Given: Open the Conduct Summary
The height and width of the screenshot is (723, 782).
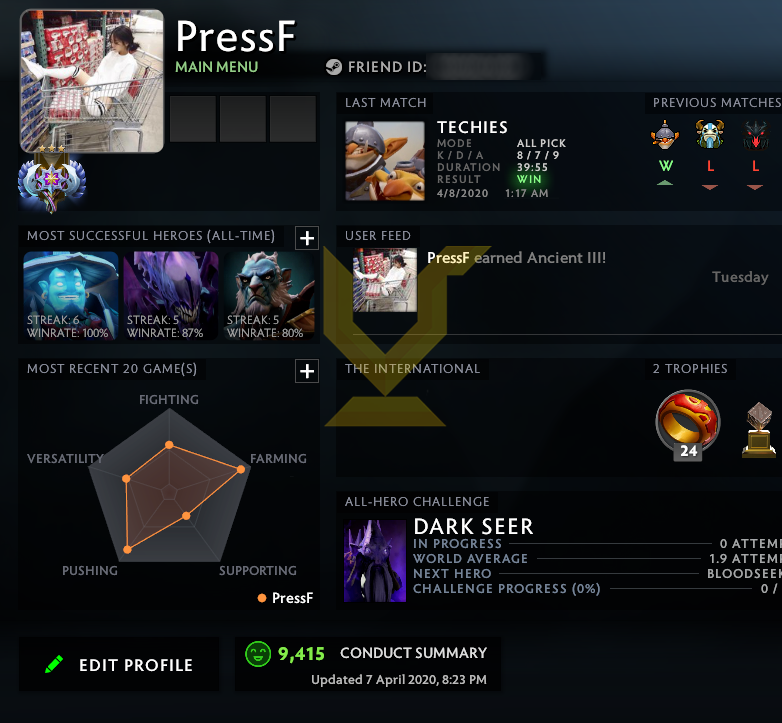Looking at the screenshot, I should pos(413,653).
